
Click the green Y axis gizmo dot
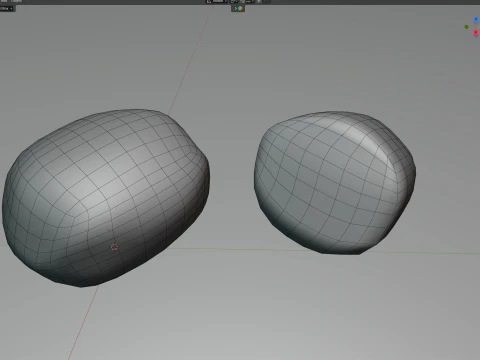(466, 27)
